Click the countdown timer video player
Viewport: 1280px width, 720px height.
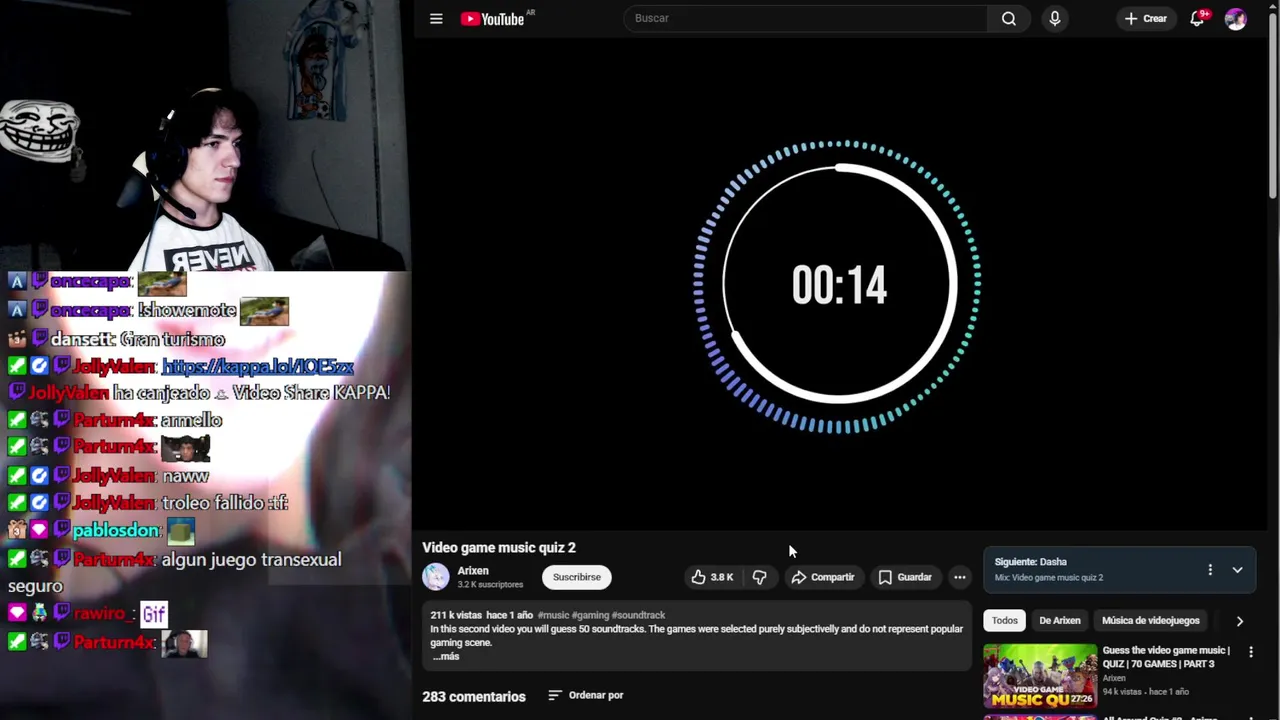[838, 286]
